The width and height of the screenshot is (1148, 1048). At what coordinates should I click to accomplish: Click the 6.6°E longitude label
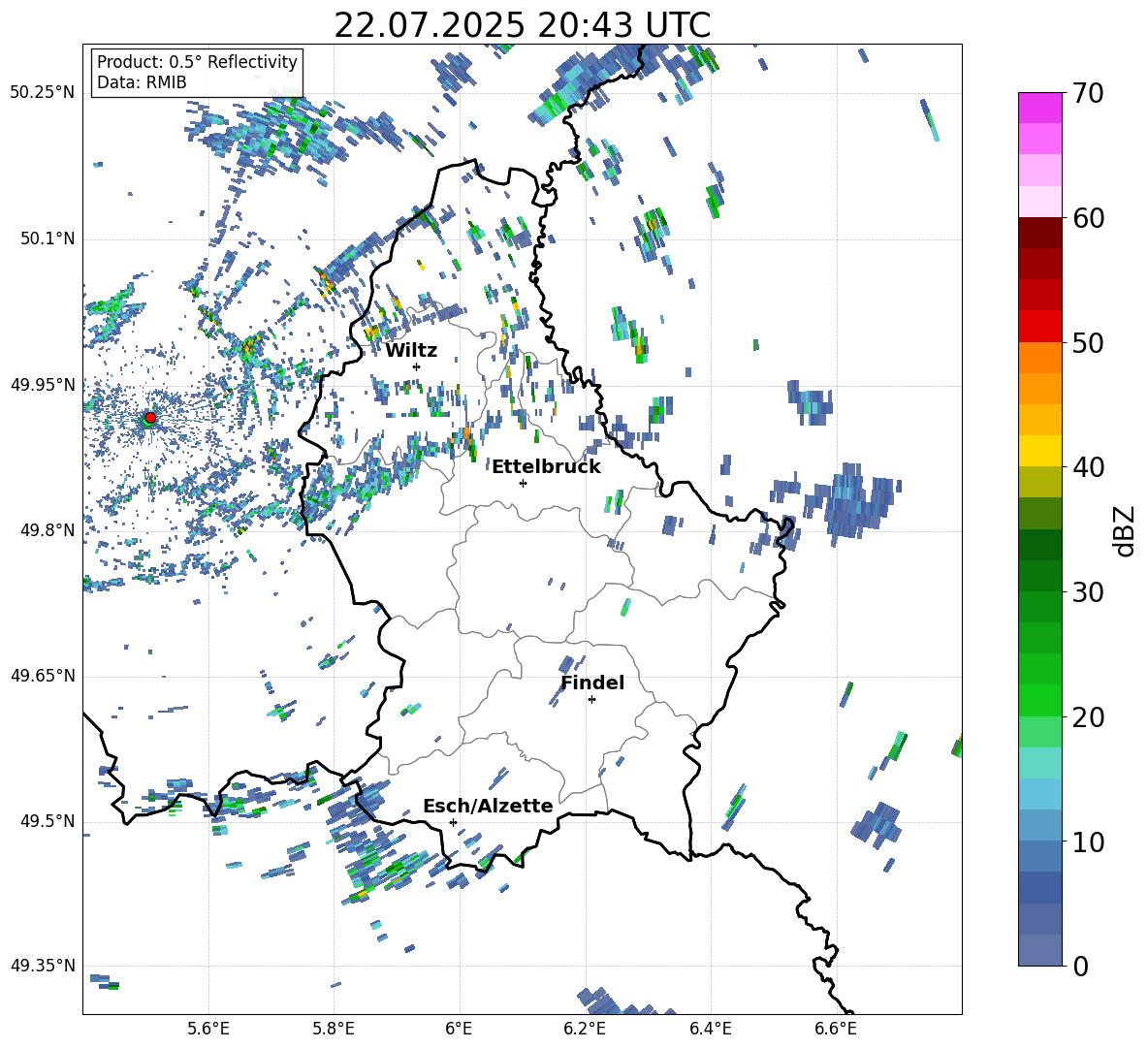[836, 1030]
